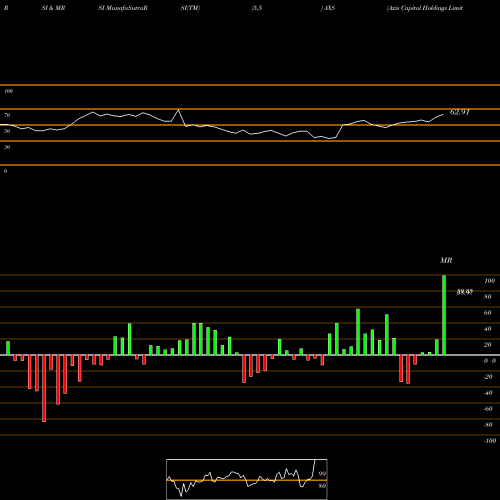Click the RSI peak in the line chart
This screenshot has height=500, width=500.
(179, 110)
